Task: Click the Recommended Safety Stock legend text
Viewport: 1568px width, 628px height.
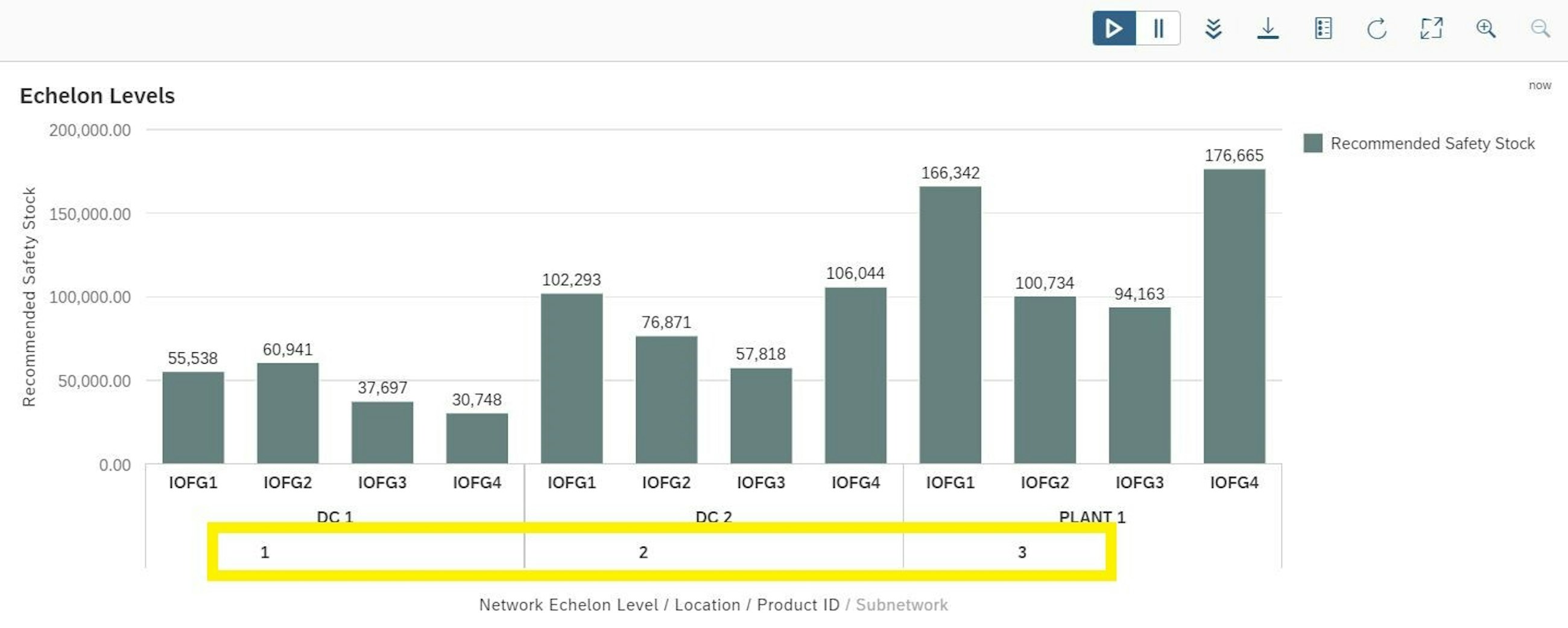Action: [1432, 143]
